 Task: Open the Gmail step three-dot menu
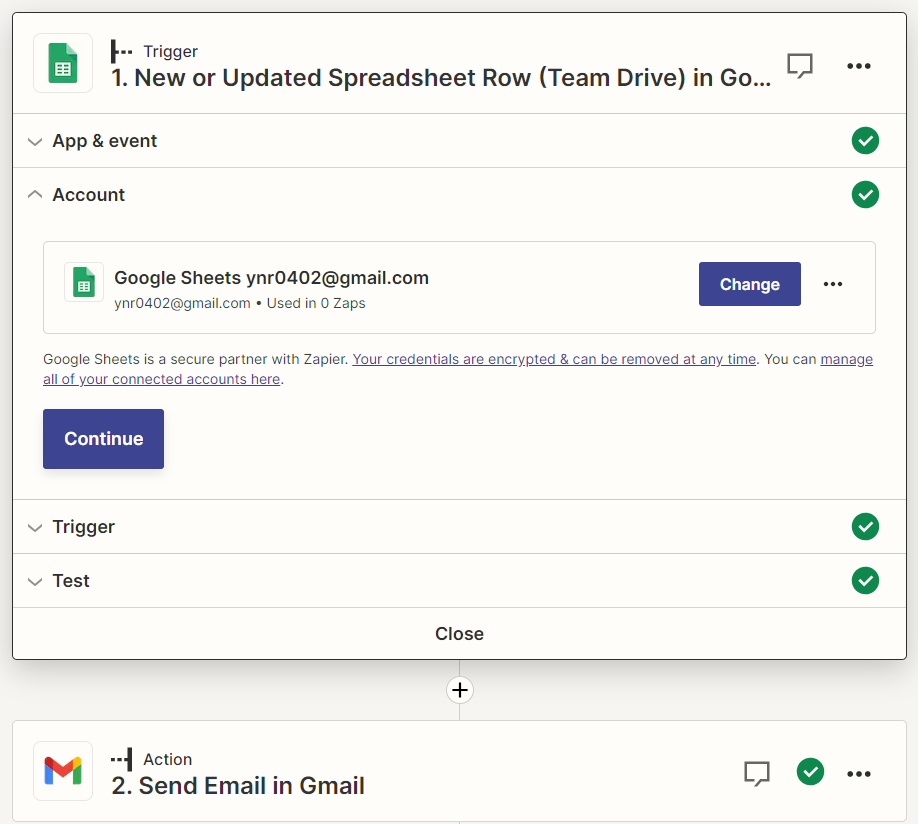(x=859, y=773)
